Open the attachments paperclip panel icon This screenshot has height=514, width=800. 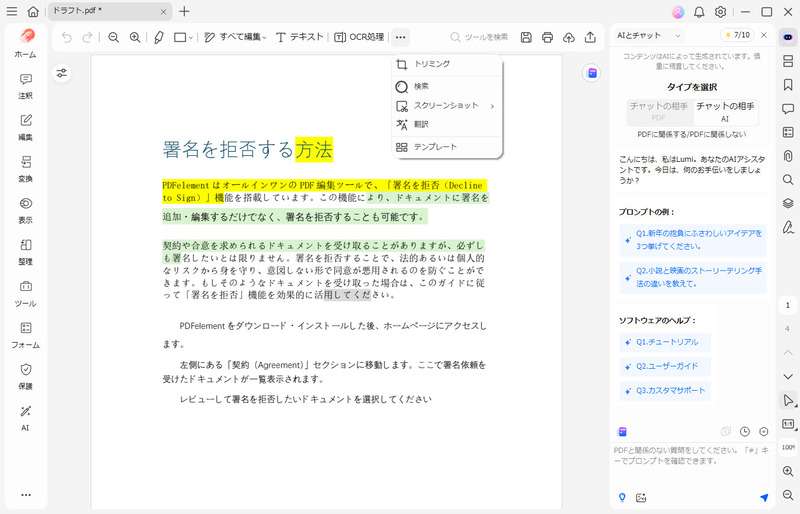(x=788, y=156)
